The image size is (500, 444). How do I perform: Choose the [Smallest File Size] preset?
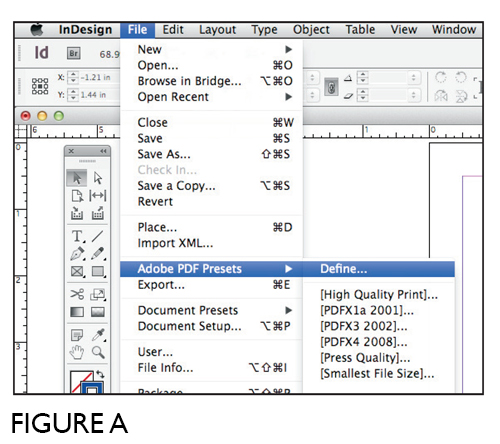[x=379, y=374]
